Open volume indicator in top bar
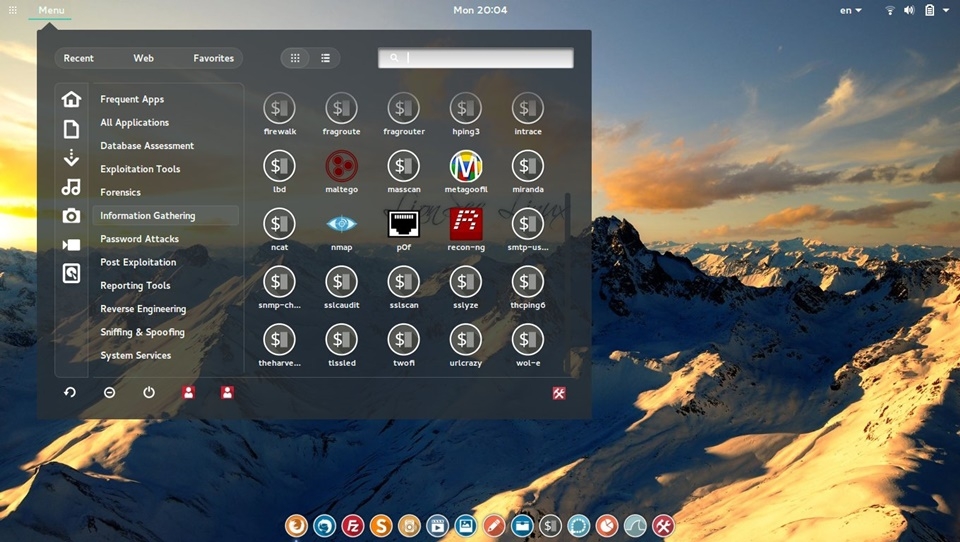 coord(909,10)
